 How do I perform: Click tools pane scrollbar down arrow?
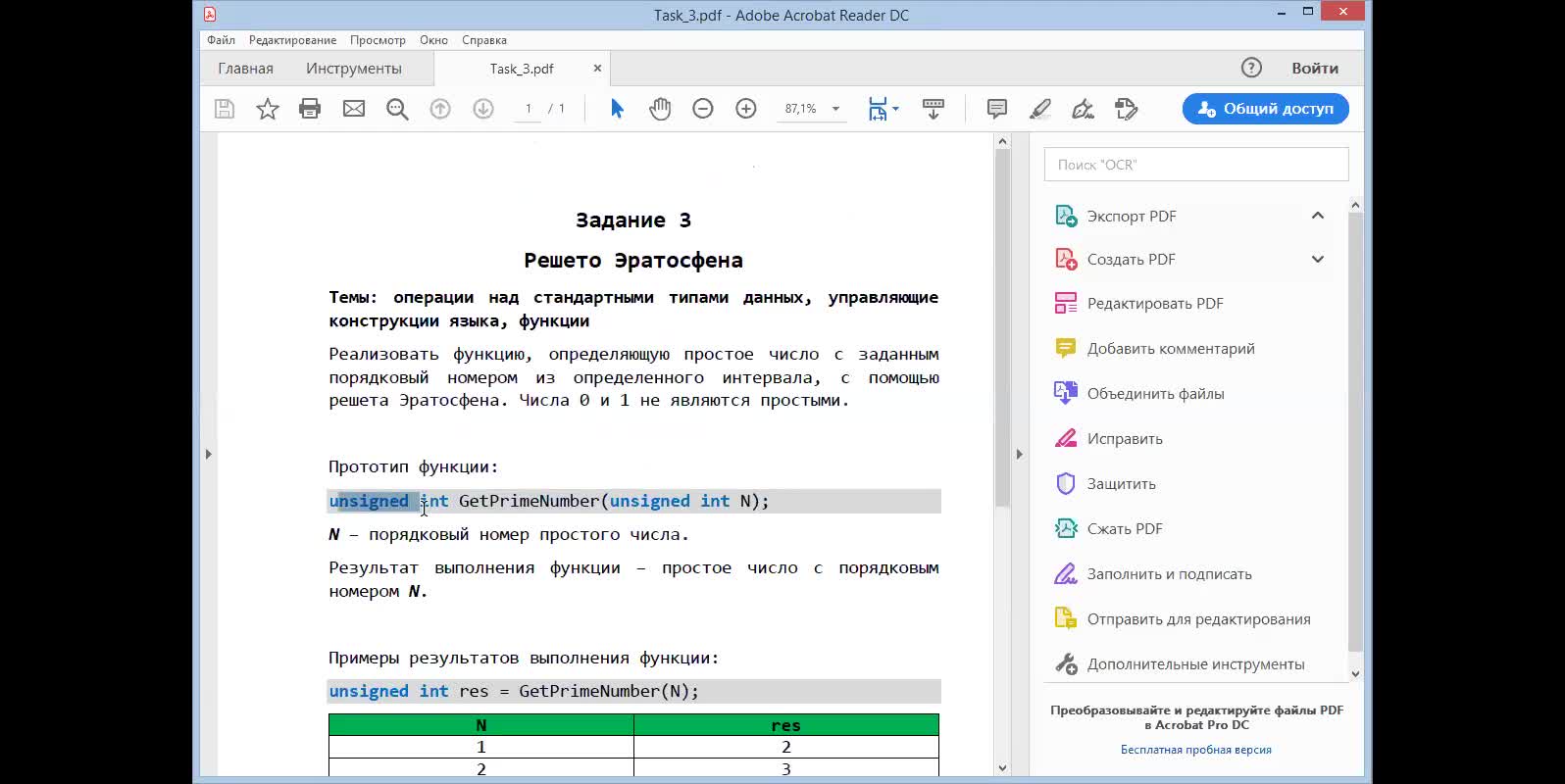[x=1355, y=673]
